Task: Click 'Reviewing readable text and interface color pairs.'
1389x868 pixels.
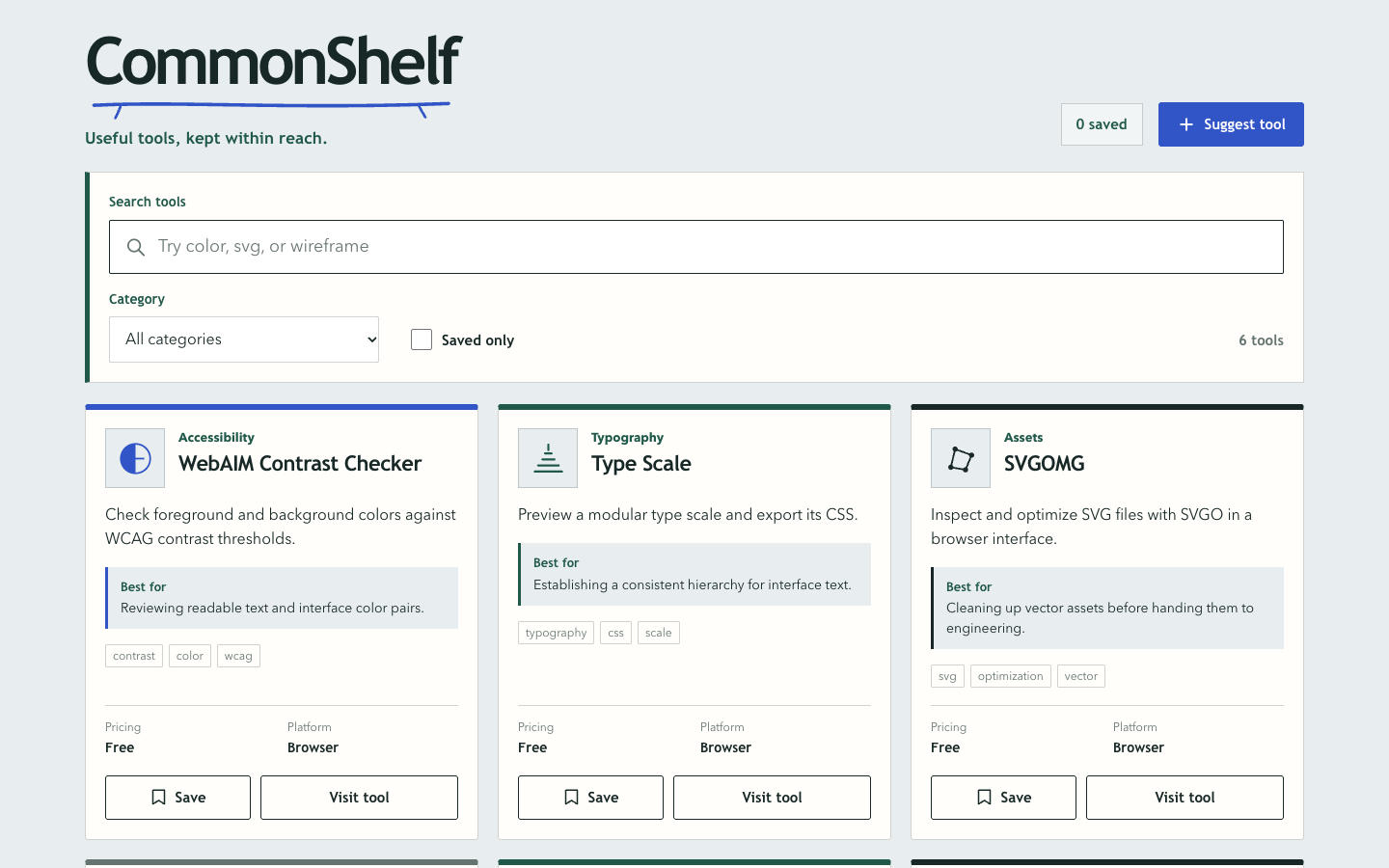Action: click(272, 608)
